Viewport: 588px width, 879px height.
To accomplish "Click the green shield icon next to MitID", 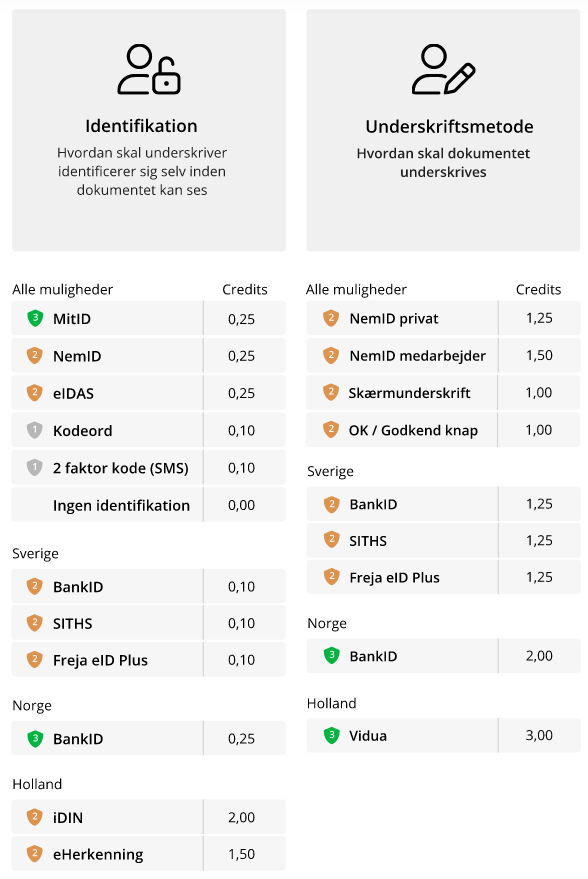I will [x=35, y=318].
